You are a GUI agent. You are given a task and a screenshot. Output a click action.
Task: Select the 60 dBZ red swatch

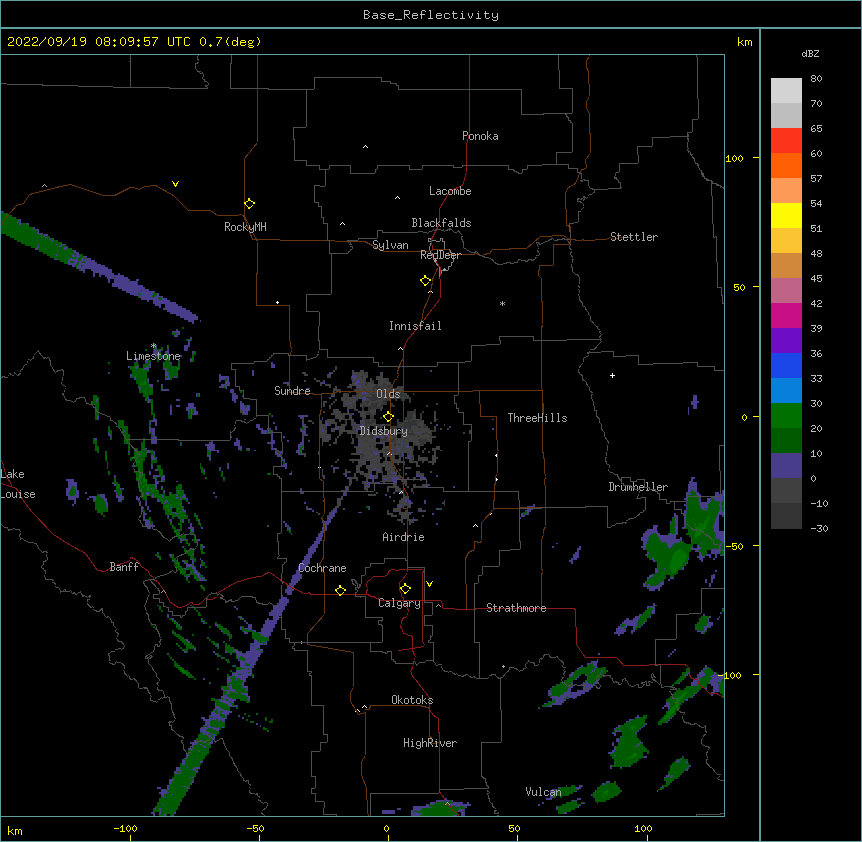786,140
